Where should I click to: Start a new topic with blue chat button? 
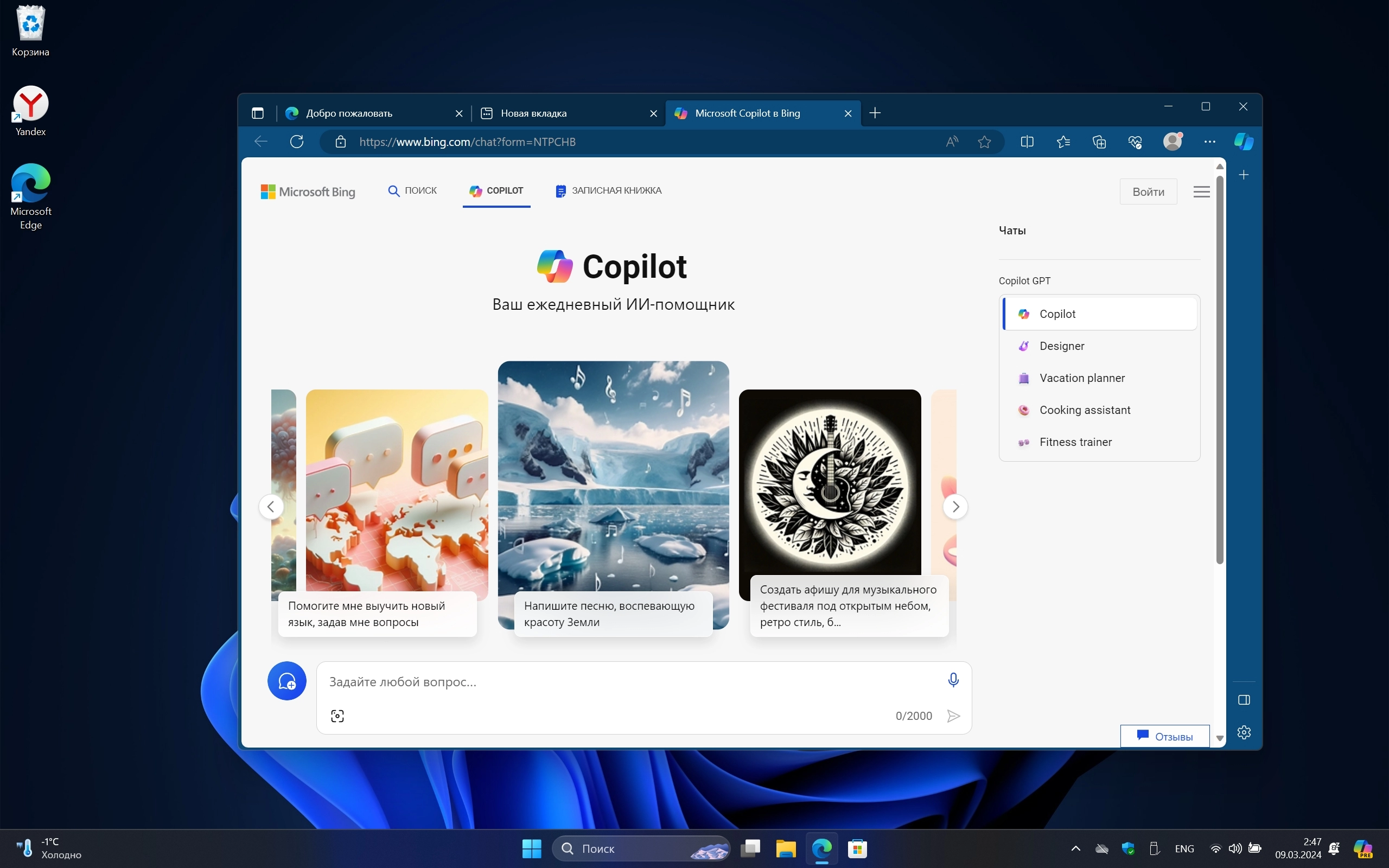pos(286,681)
